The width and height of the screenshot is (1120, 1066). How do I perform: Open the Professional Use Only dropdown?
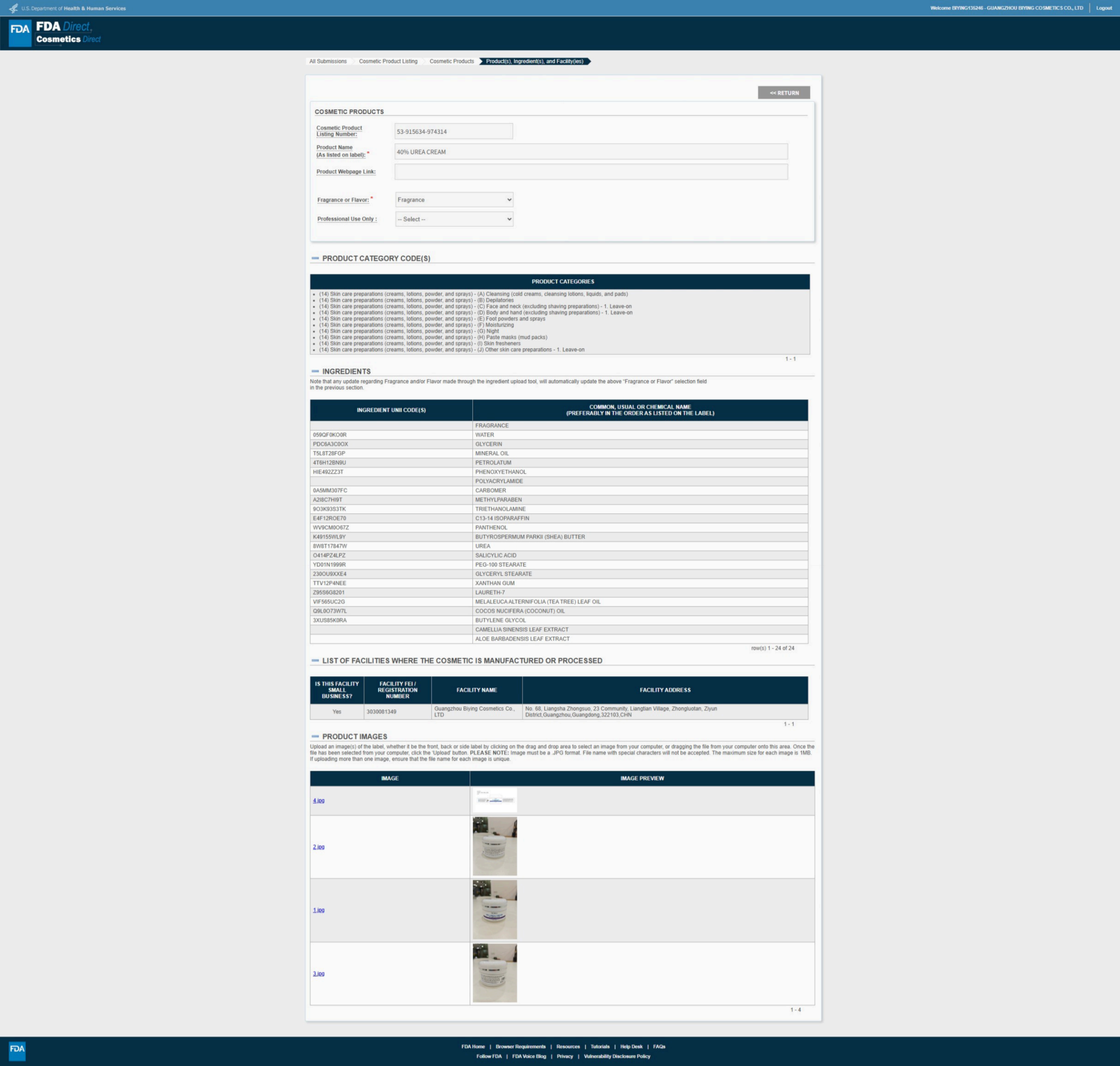[454, 219]
